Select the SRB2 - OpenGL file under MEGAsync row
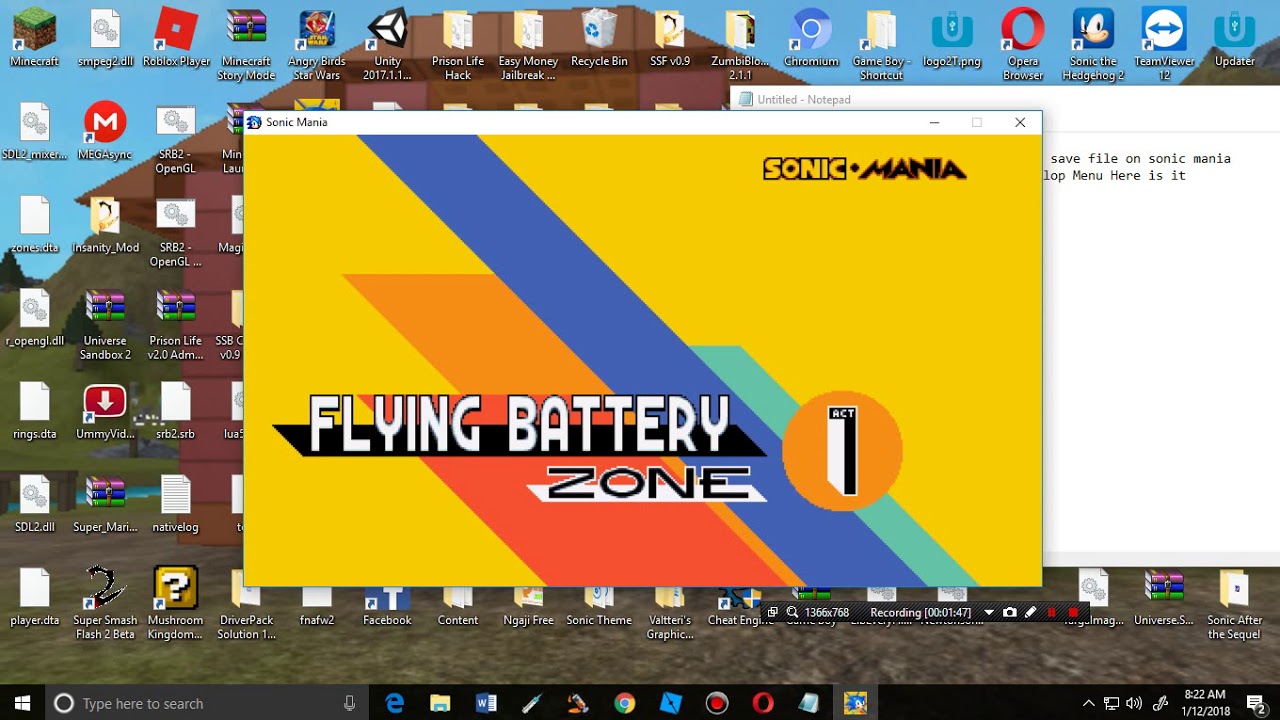This screenshot has width=1280, height=720. tap(176, 139)
